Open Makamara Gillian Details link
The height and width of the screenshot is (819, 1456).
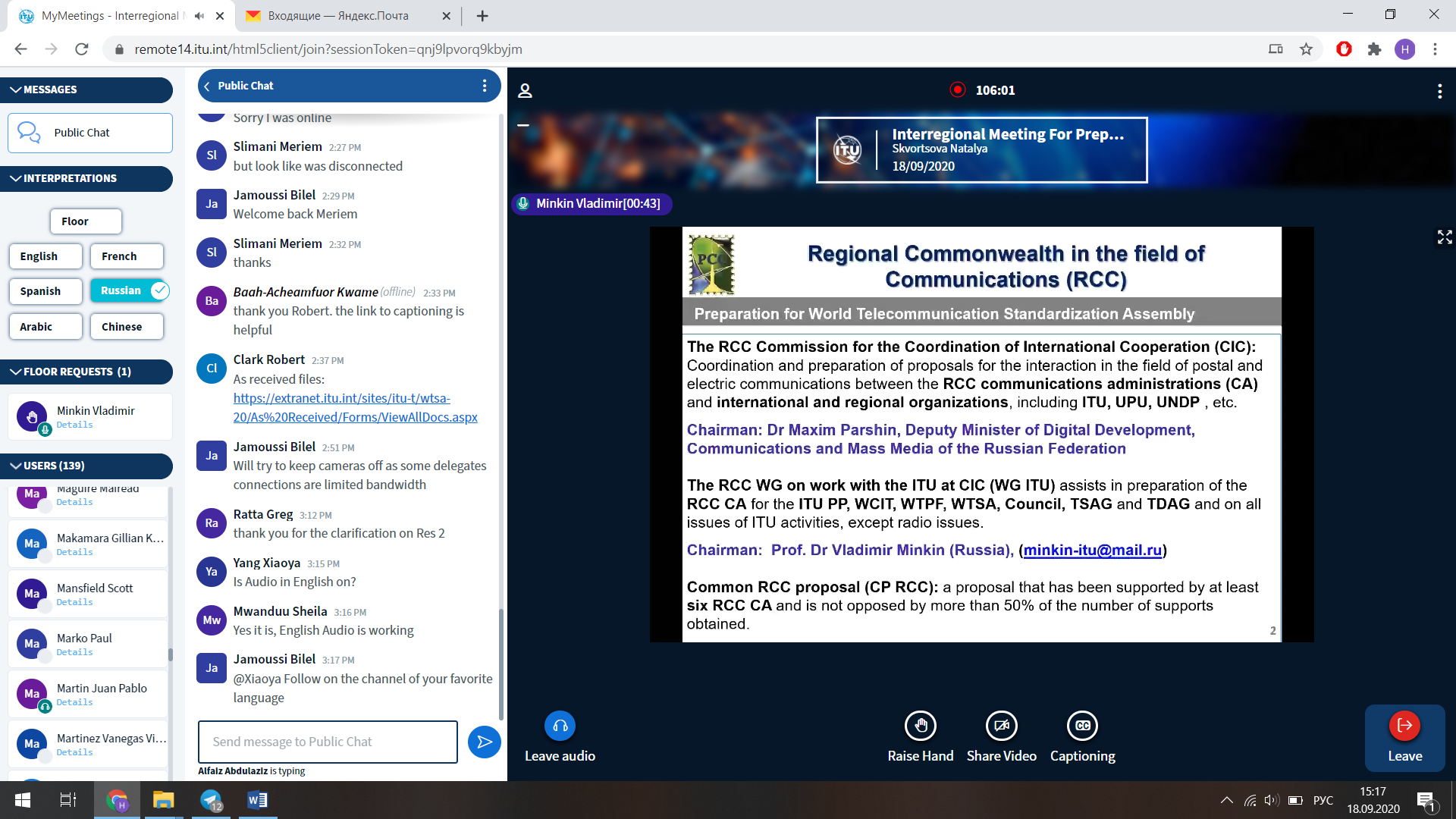74,552
